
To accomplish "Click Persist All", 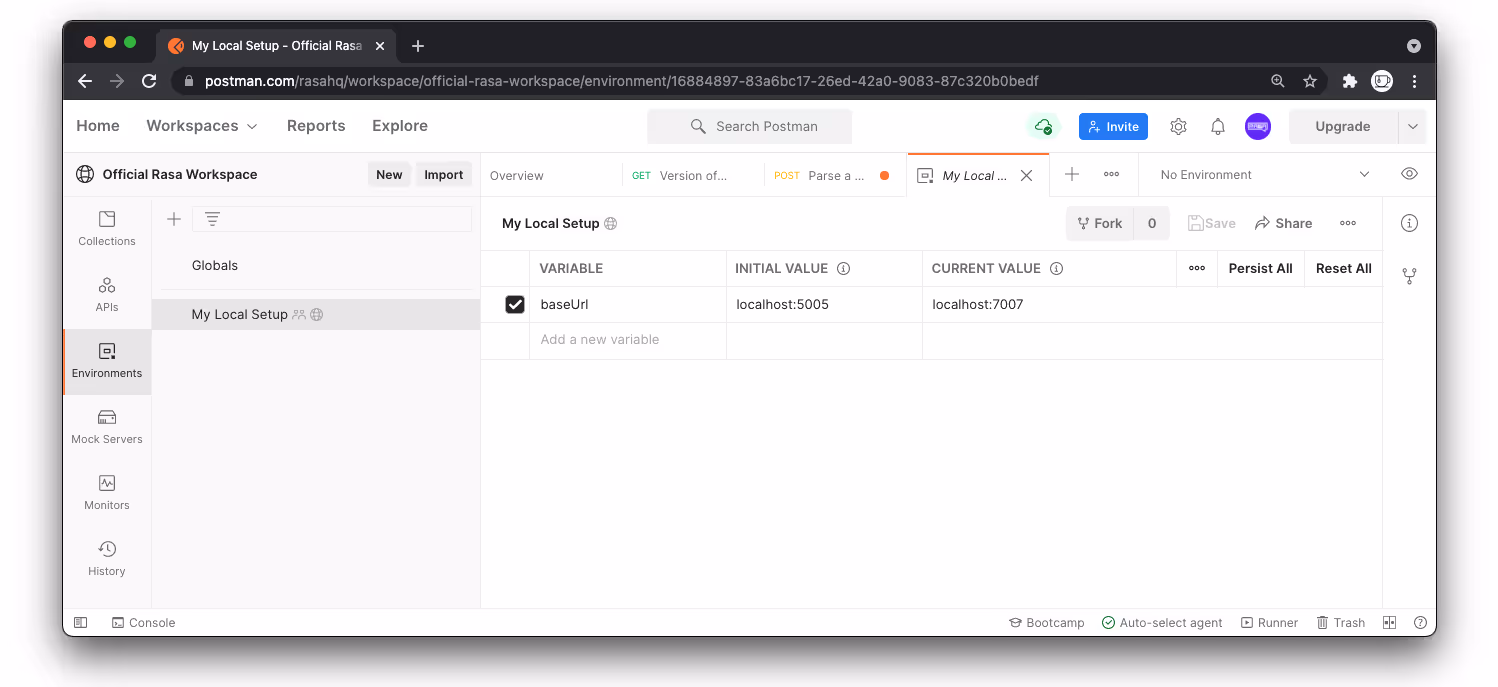I will pos(1260,268).
